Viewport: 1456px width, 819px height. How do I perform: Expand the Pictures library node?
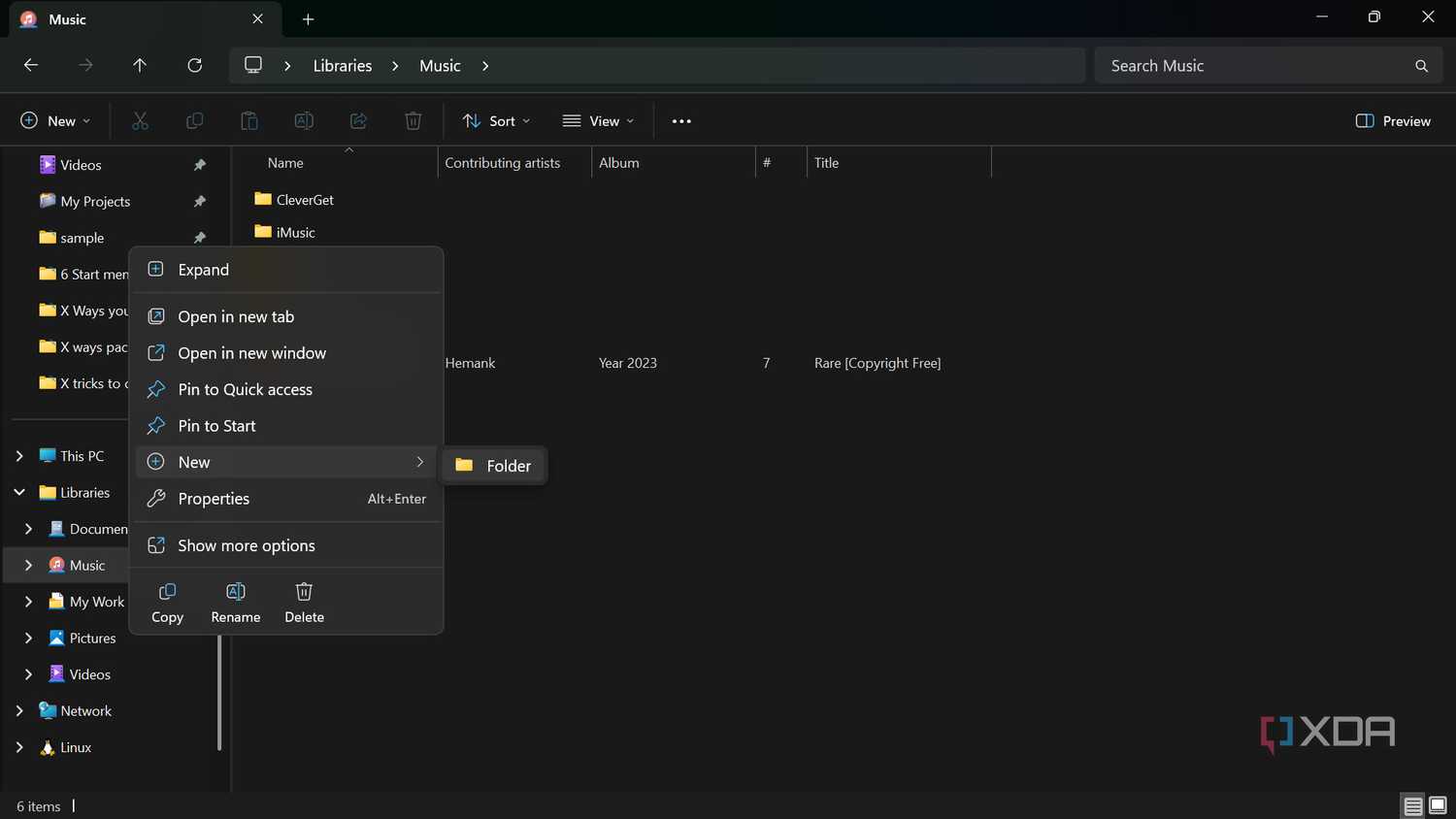point(28,638)
